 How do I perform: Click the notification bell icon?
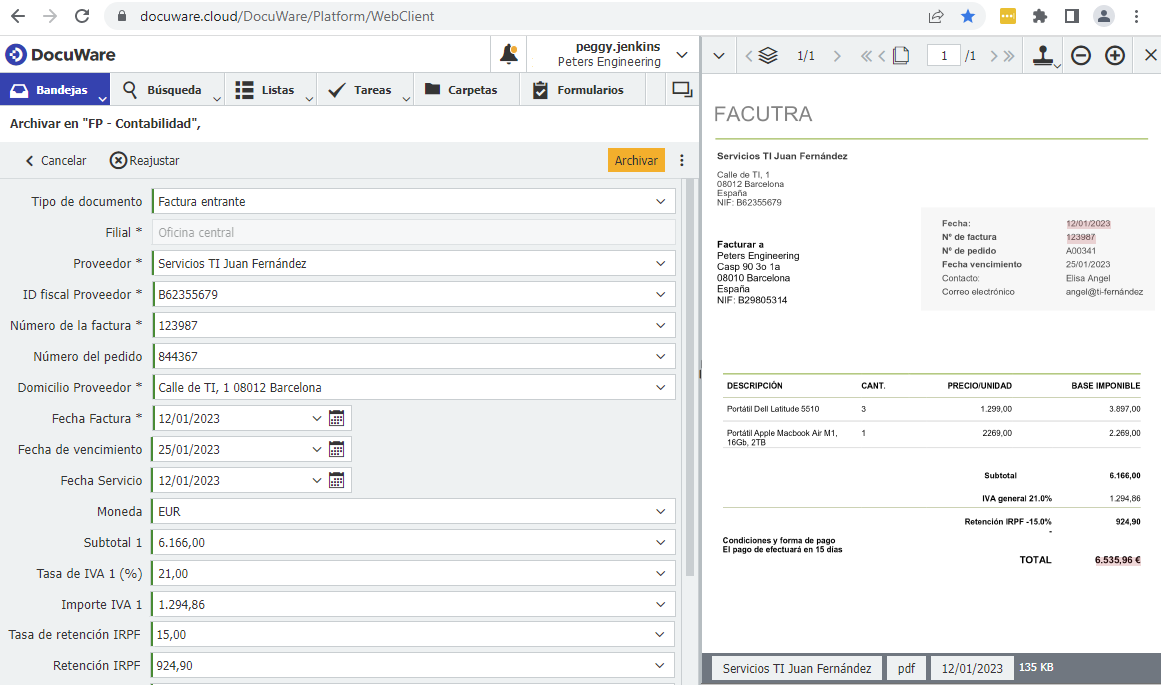pos(509,54)
